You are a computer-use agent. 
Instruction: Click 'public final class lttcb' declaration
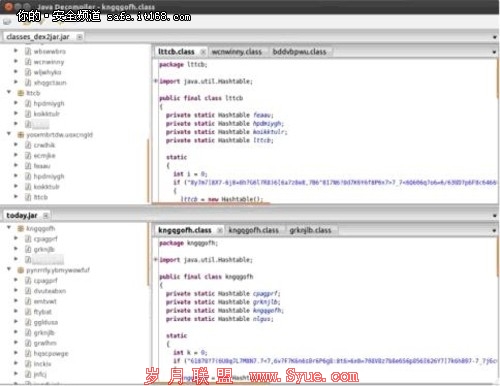[201, 98]
